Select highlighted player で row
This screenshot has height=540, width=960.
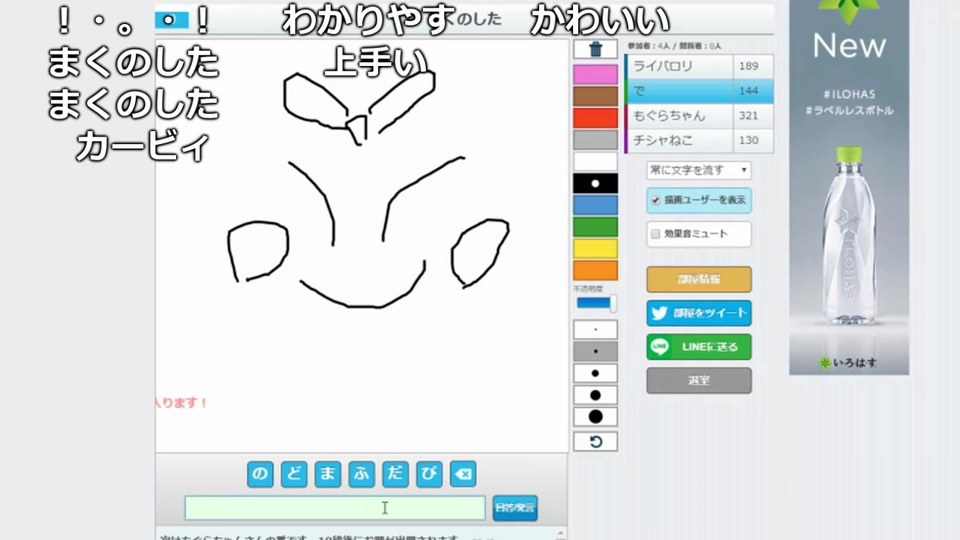(699, 91)
